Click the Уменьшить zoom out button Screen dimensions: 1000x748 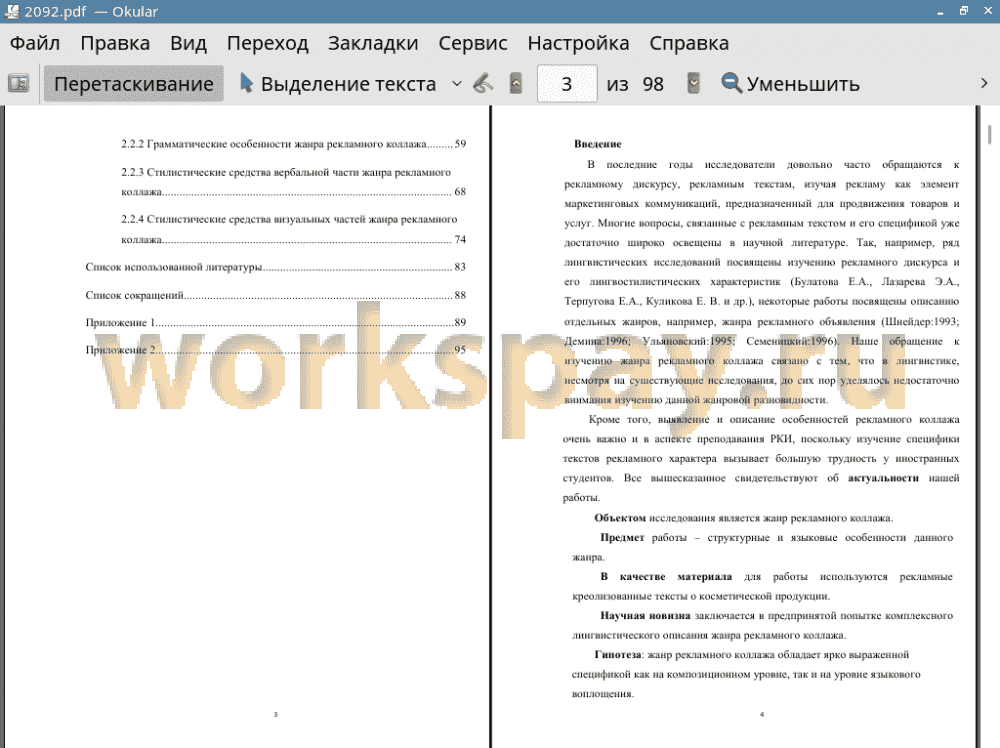click(x=791, y=84)
